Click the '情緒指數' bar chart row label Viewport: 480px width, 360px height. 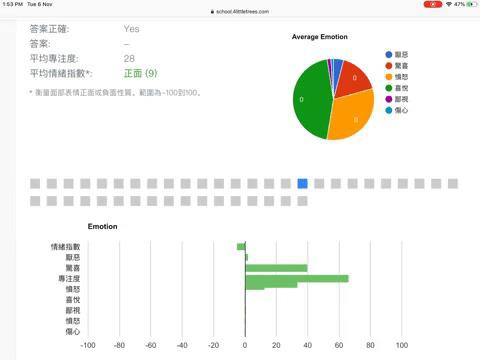coord(65,247)
